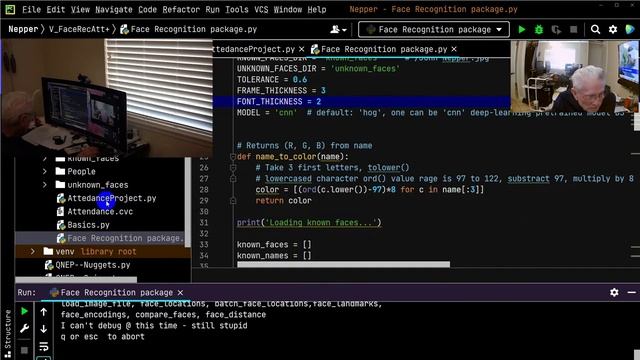Expand the venv library root folder

[32, 251]
